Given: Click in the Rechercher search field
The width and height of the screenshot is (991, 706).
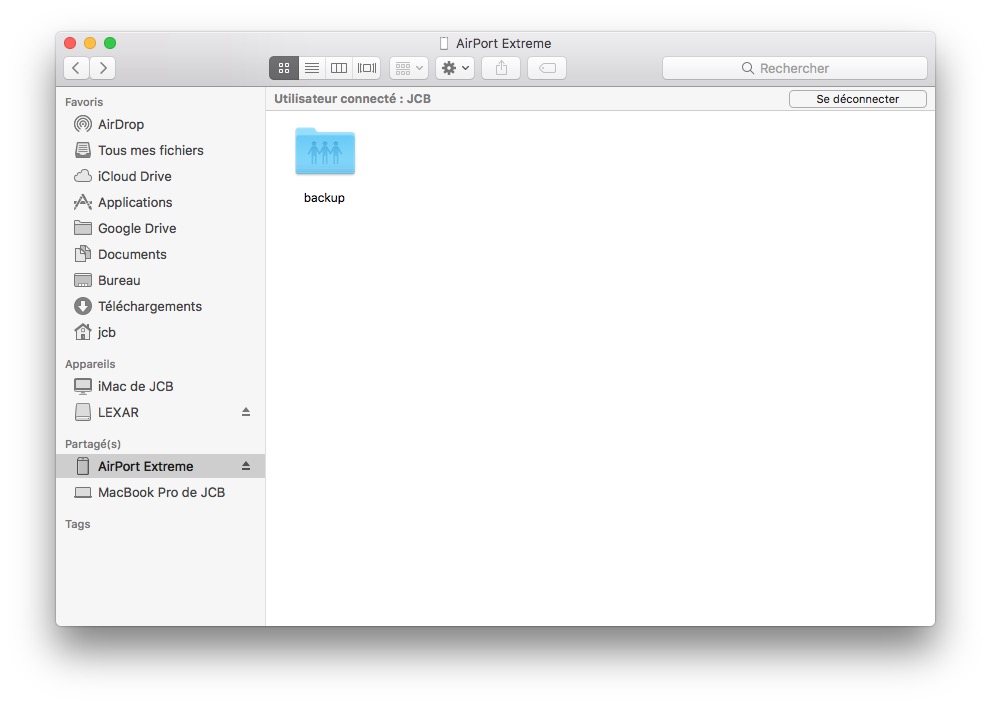Looking at the screenshot, I should (x=795, y=68).
